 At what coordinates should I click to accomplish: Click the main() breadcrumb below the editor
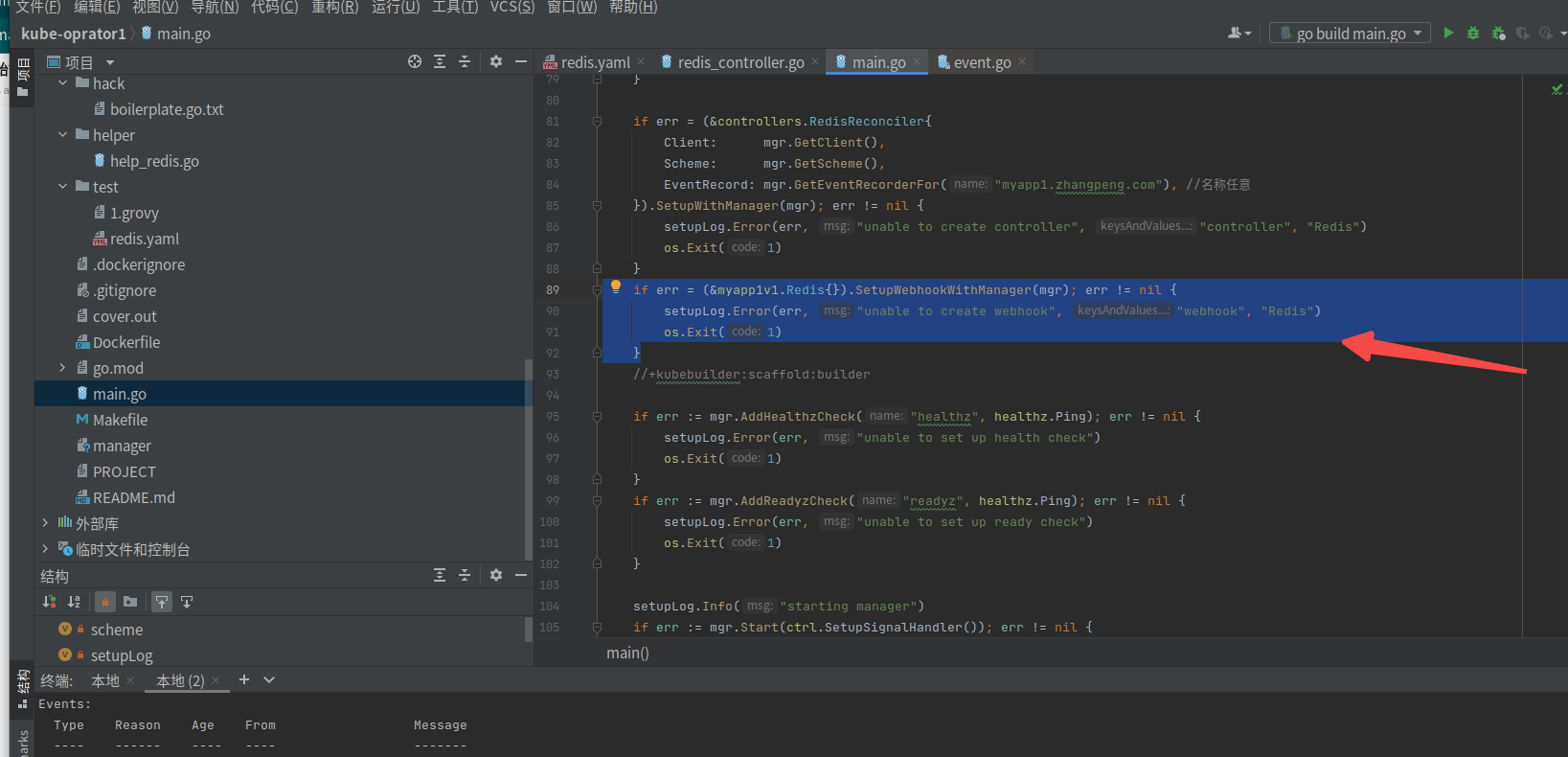pos(627,653)
